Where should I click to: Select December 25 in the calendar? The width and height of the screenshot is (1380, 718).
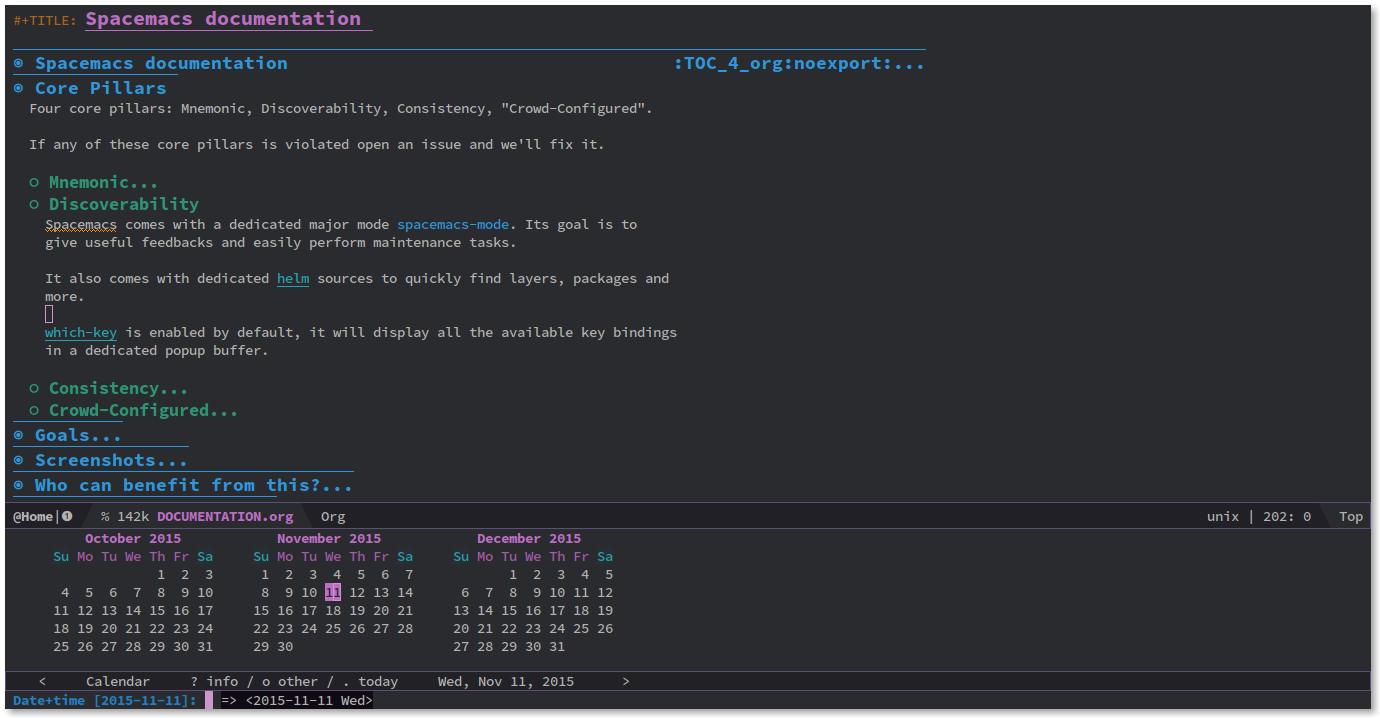pyautogui.click(x=581, y=628)
